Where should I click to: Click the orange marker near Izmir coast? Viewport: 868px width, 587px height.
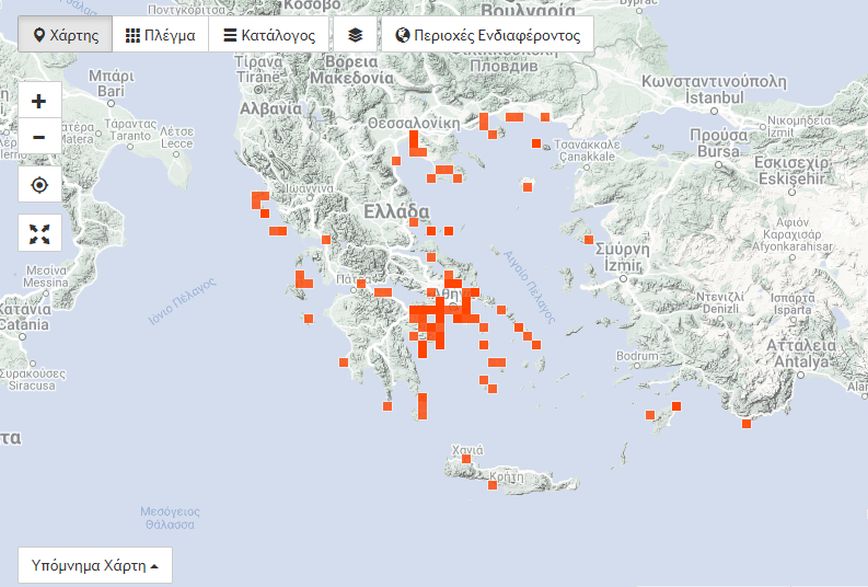coord(588,239)
